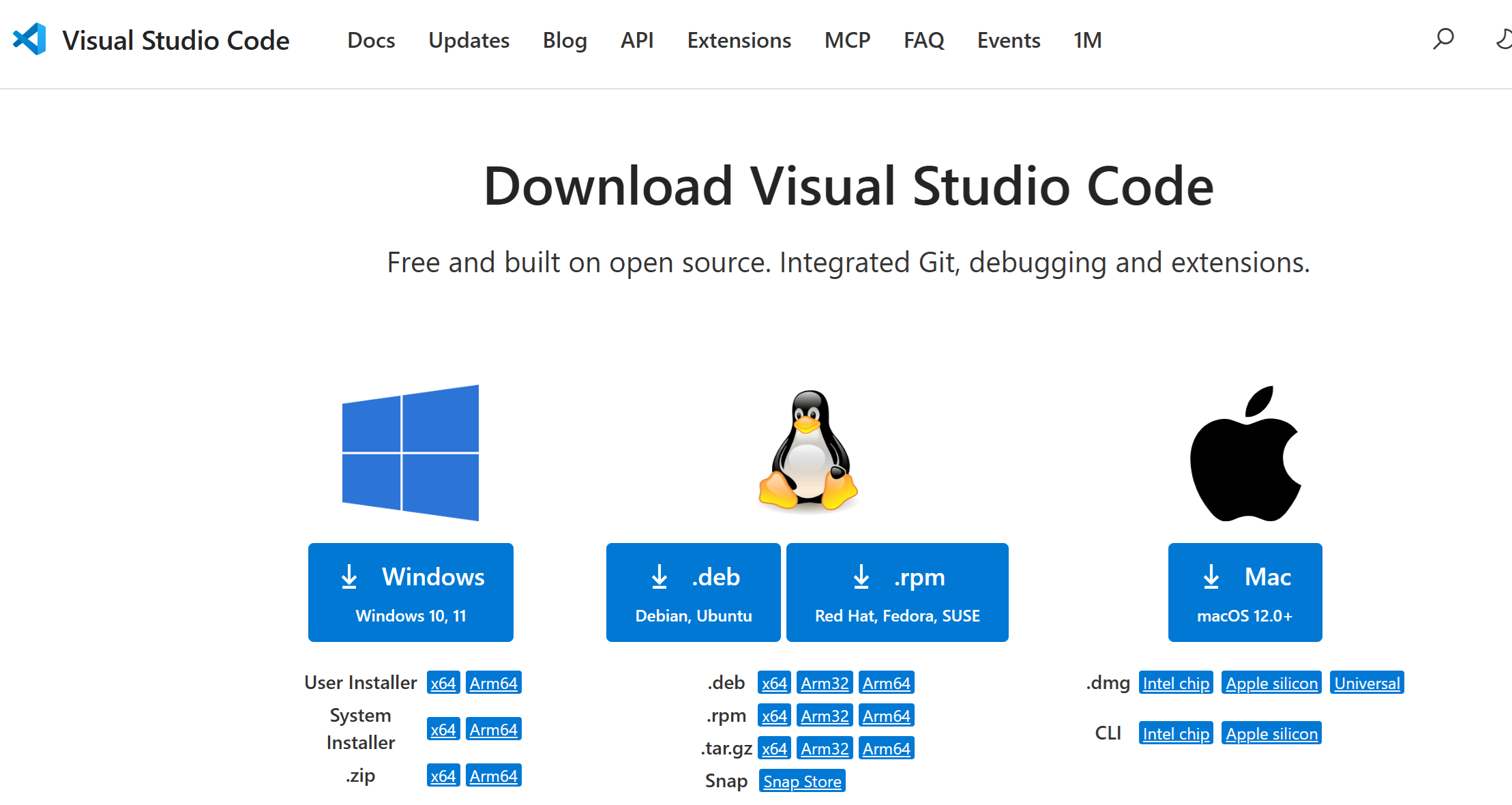Choose Intel chip in the .dmg row
Viewport: 1512px width, 805px height.
click(1176, 683)
